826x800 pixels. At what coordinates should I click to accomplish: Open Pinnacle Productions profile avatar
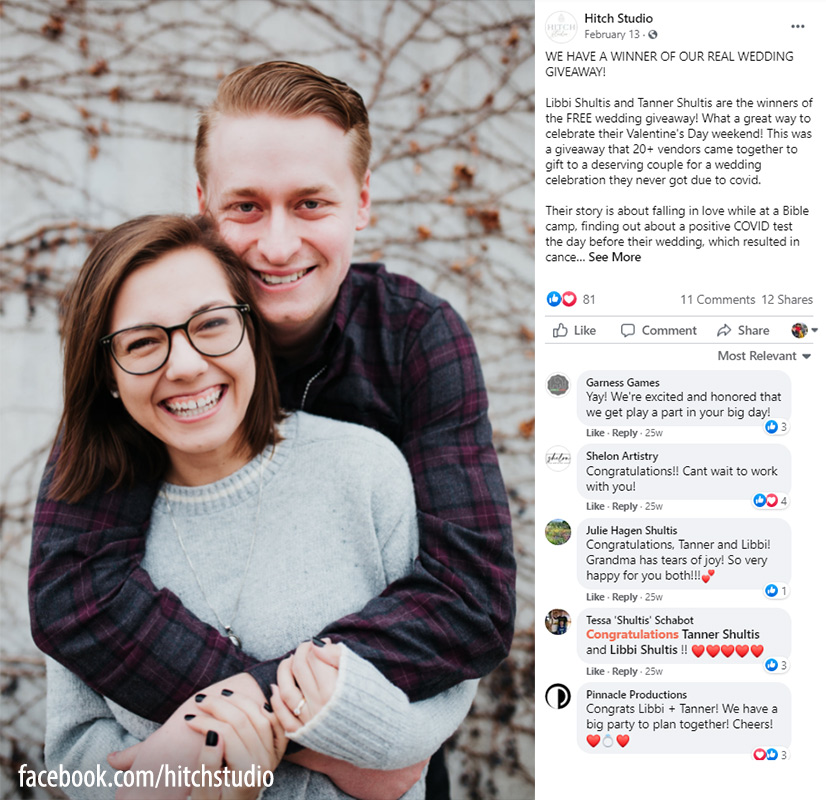tap(558, 696)
